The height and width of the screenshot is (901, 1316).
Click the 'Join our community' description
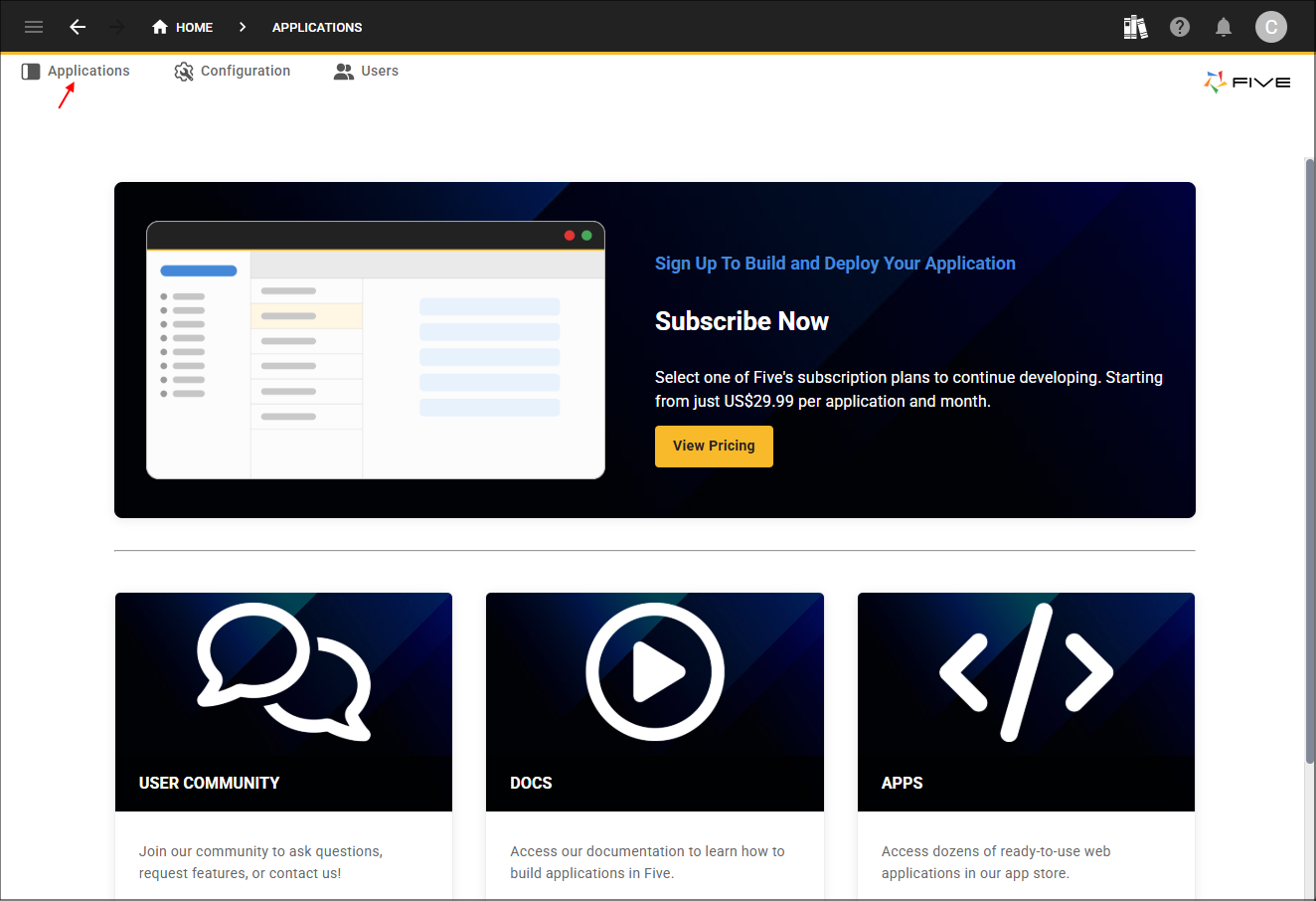click(260, 862)
